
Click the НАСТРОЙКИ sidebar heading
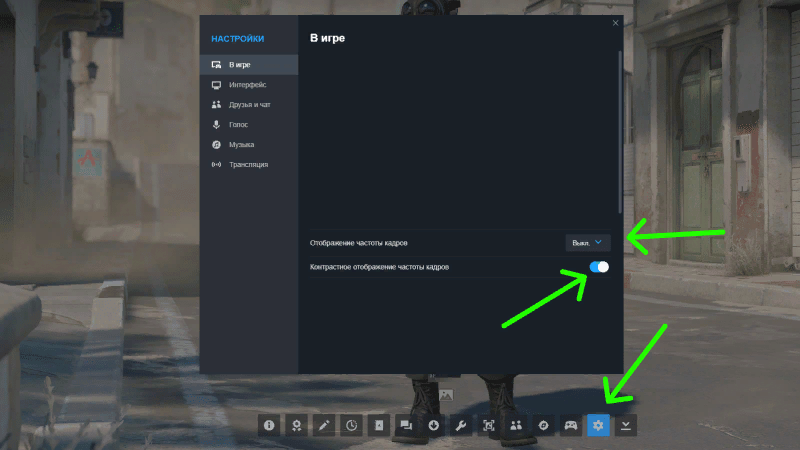(x=238, y=39)
